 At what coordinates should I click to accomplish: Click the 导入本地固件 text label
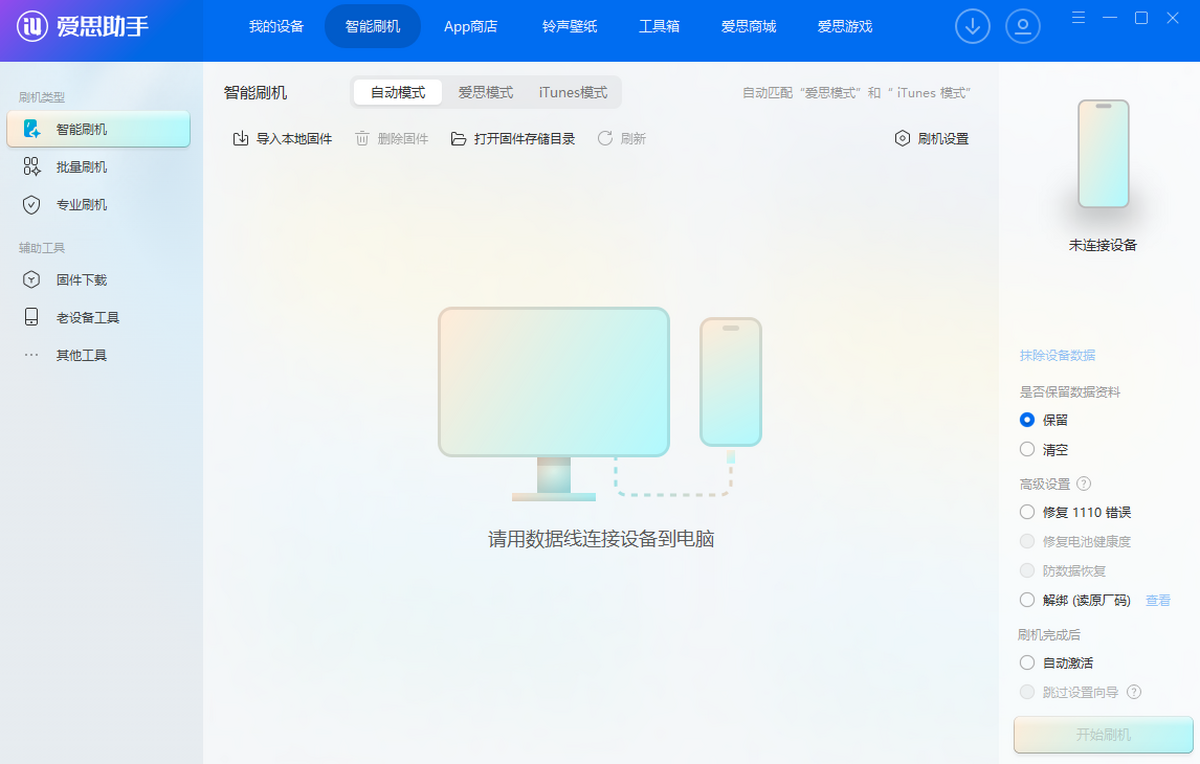[x=294, y=139]
